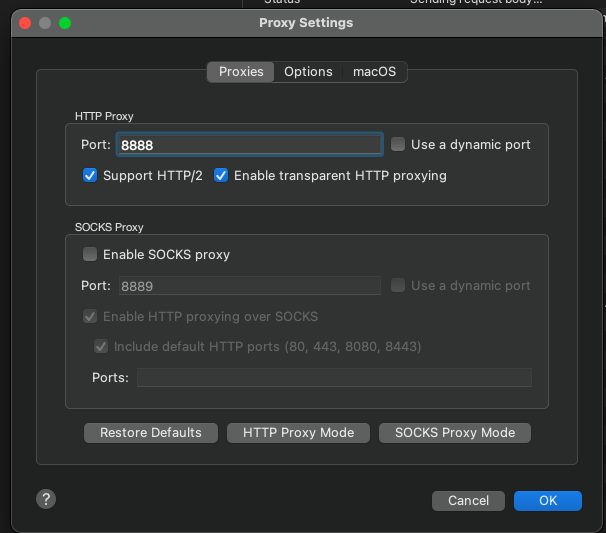Toggle Enable HTTP proxying over SOCKS
This screenshot has width=606, height=533.
click(90, 317)
